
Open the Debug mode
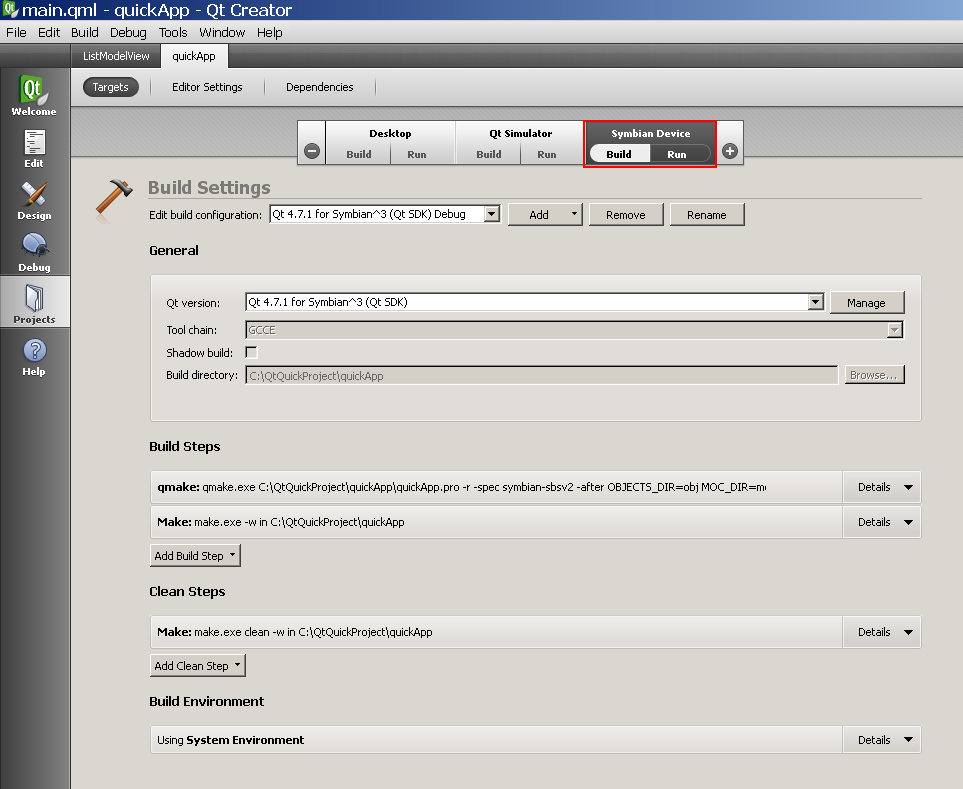pyautogui.click(x=34, y=252)
